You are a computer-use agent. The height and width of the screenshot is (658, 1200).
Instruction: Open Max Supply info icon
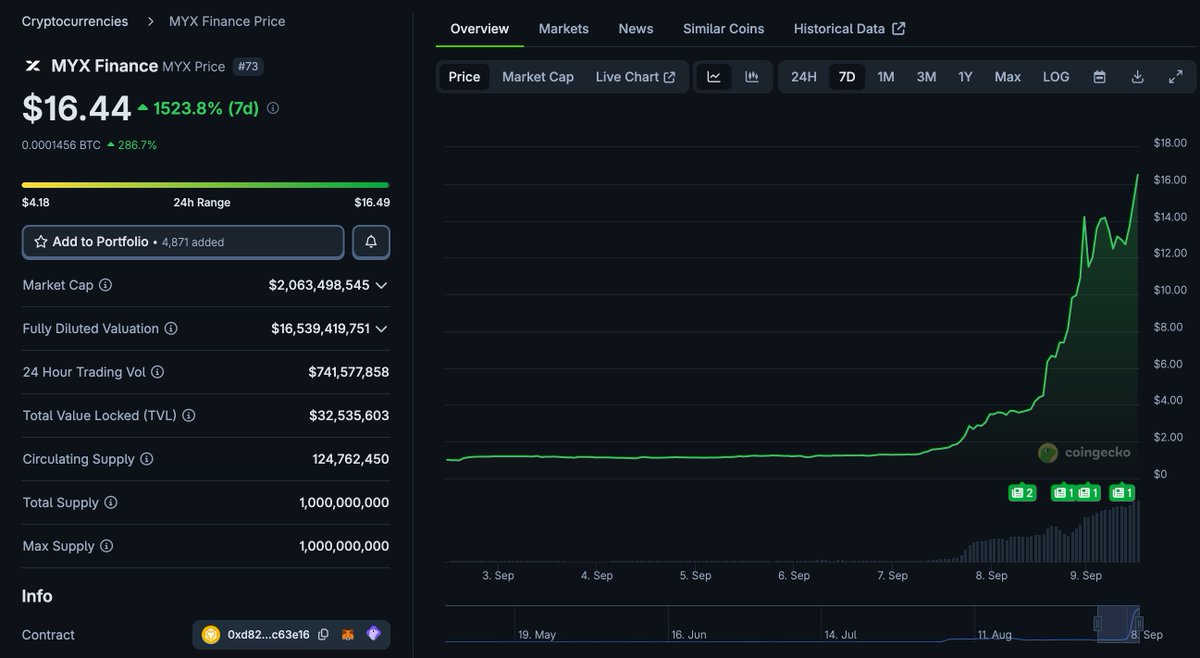coord(106,546)
